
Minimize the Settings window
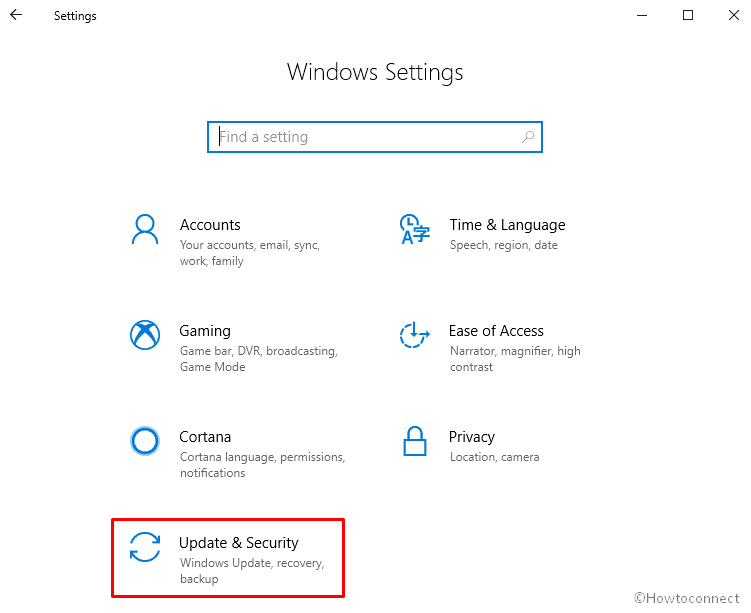(x=642, y=15)
